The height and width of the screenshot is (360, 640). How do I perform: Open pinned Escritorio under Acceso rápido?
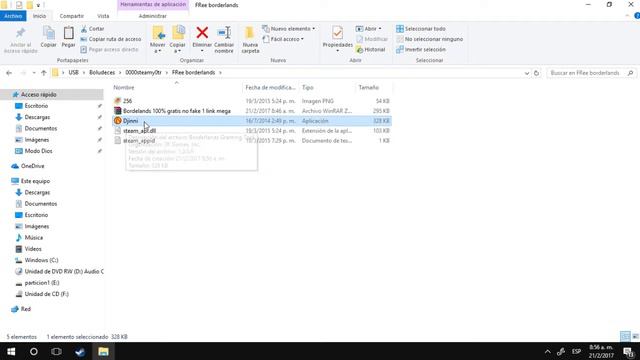(x=36, y=106)
